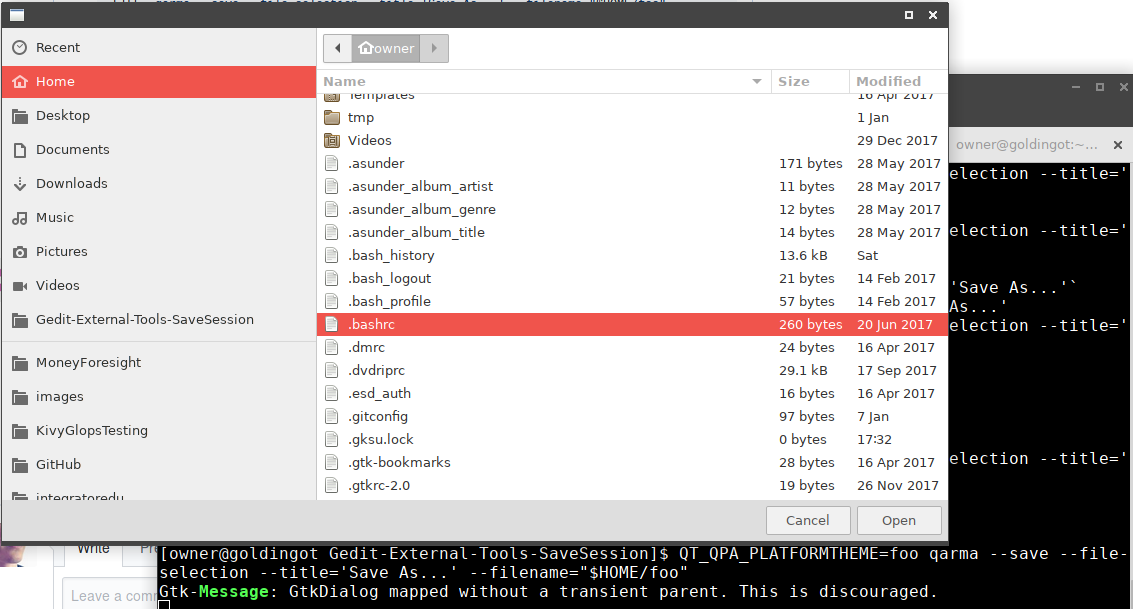
Task: Sort files by the Modified column
Action: (x=887, y=81)
